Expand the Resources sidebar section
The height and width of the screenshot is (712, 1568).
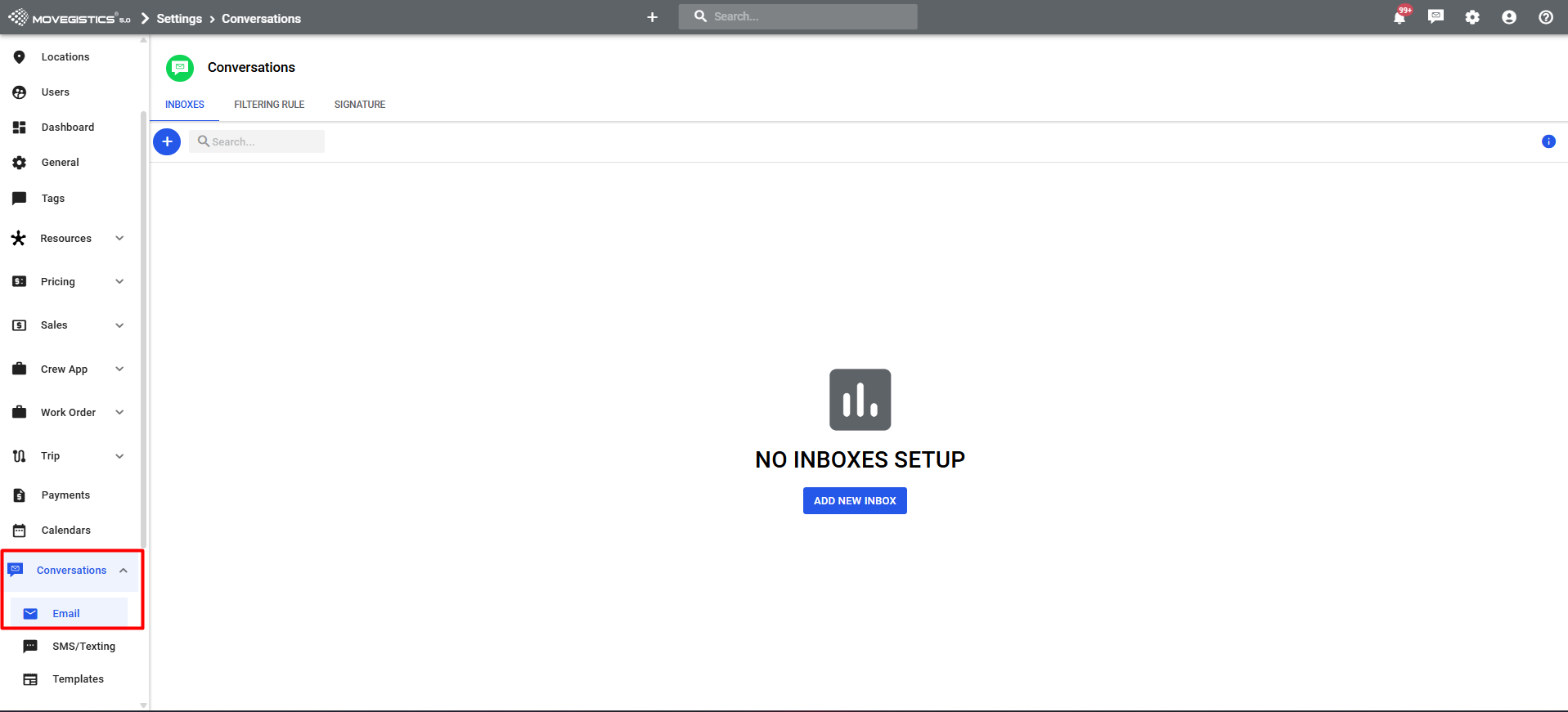119,239
